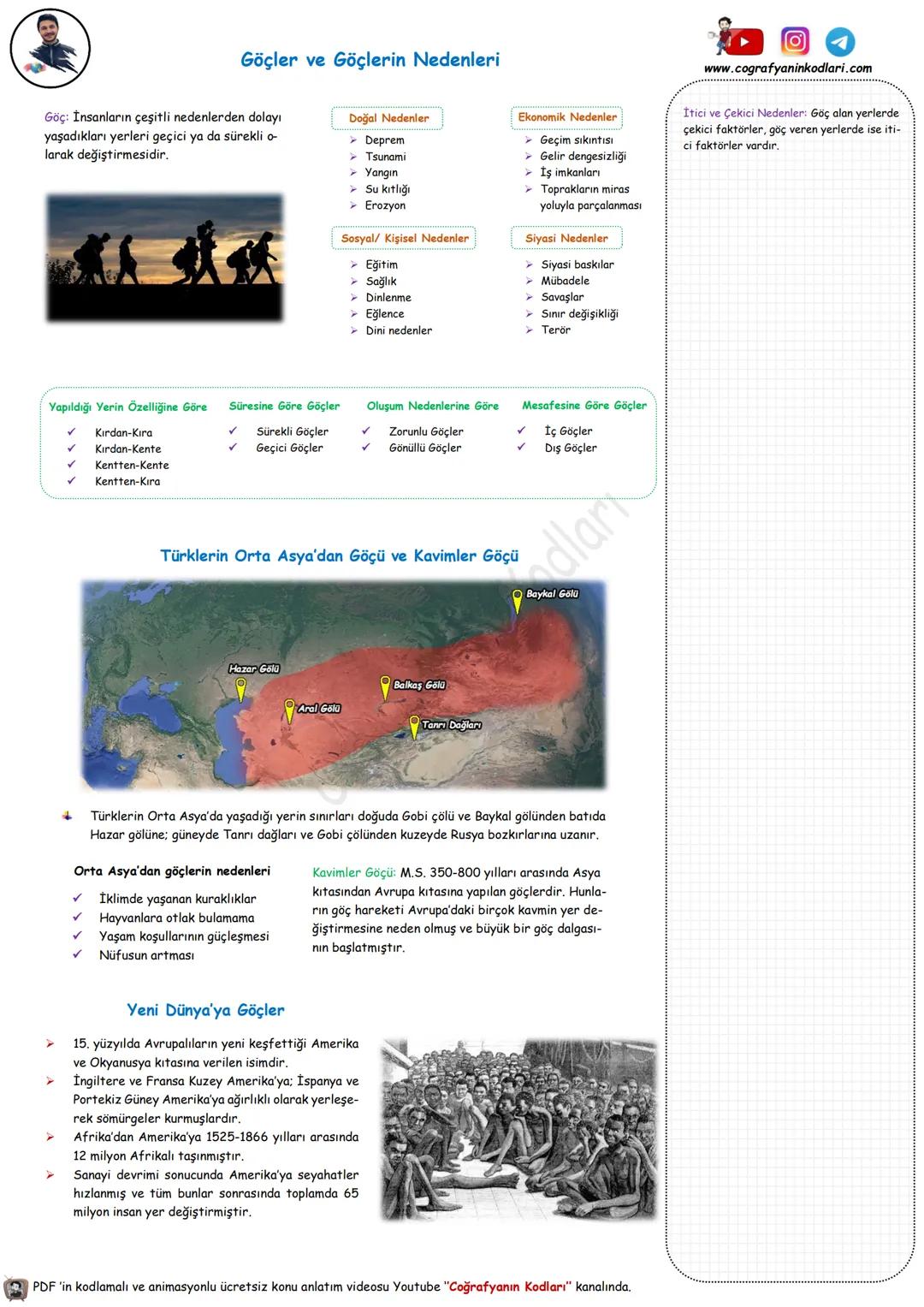Viewport: 924px width, 1307px height.
Task: Click the Telegram paper plane icon
Action: [840, 42]
